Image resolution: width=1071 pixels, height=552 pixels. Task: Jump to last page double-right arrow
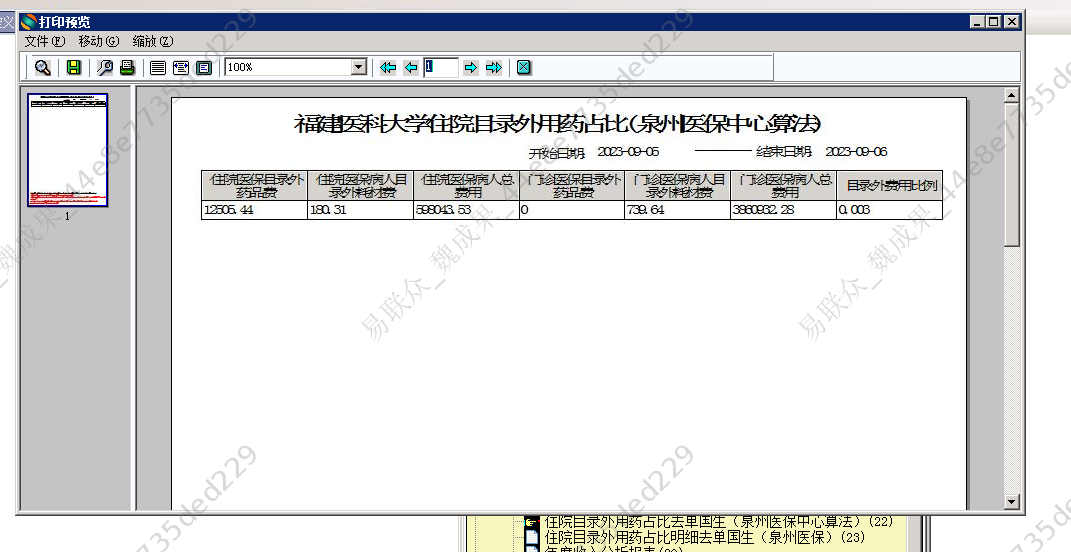[x=494, y=67]
